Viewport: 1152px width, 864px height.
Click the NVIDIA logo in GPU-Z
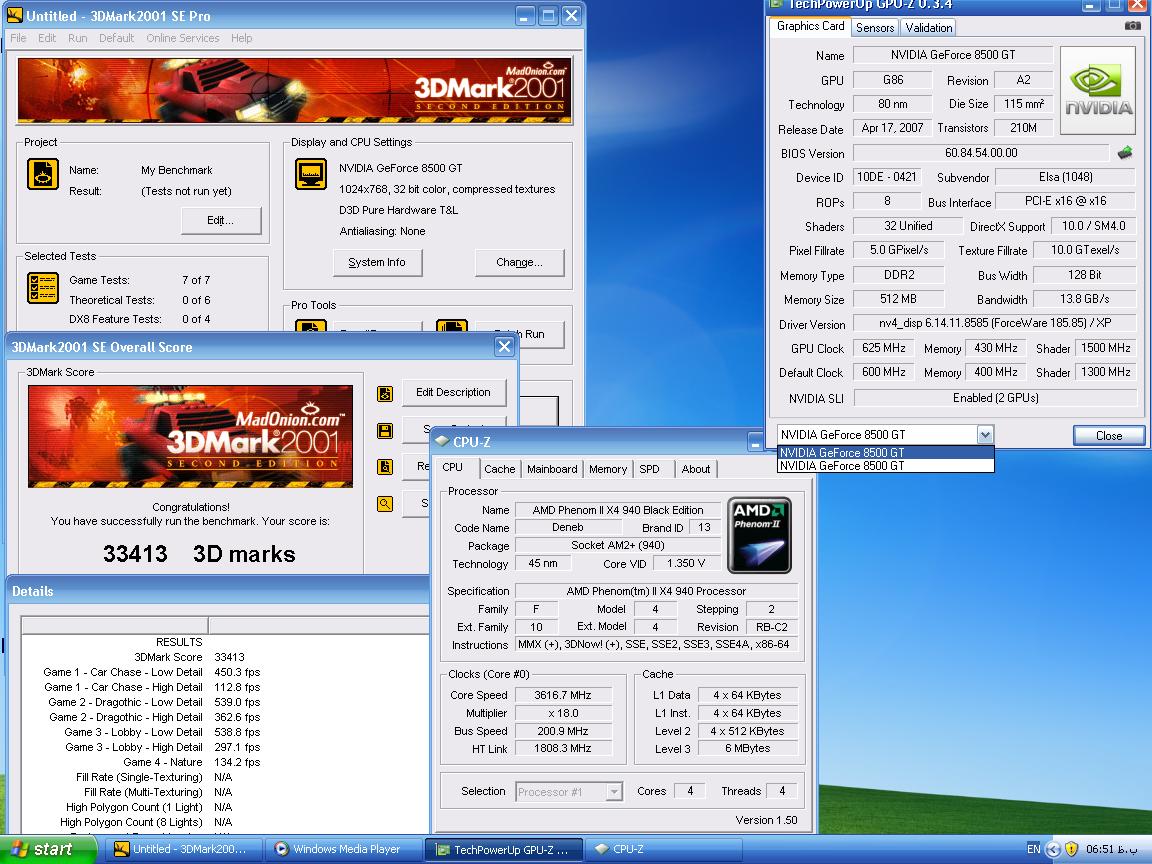(x=1098, y=90)
